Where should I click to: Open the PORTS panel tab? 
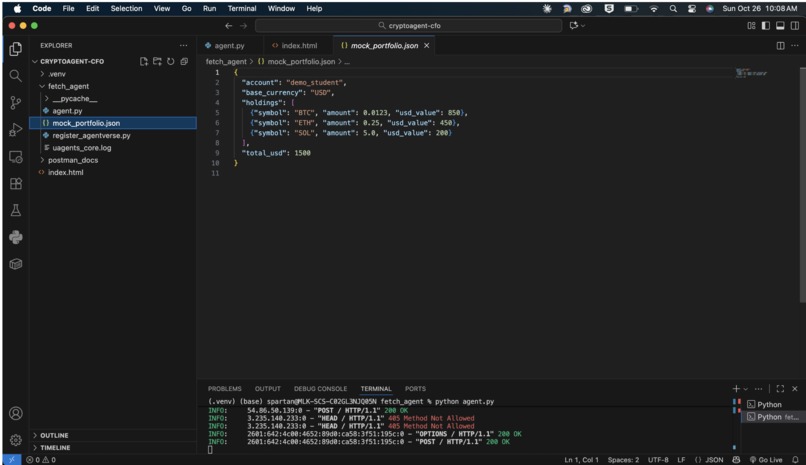coord(415,389)
